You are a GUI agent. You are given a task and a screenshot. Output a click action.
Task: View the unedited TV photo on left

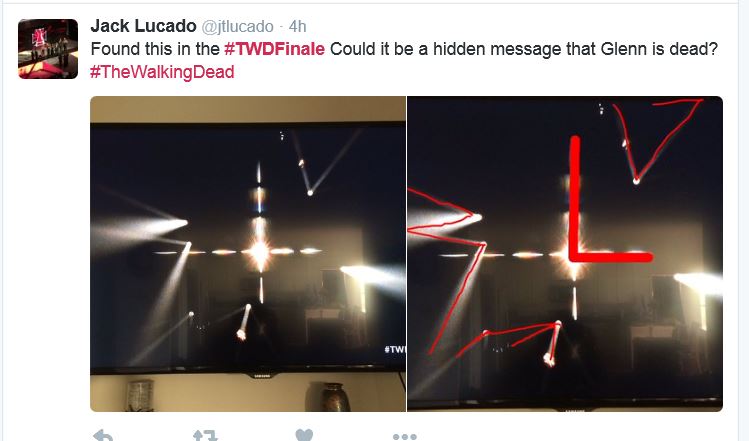248,254
